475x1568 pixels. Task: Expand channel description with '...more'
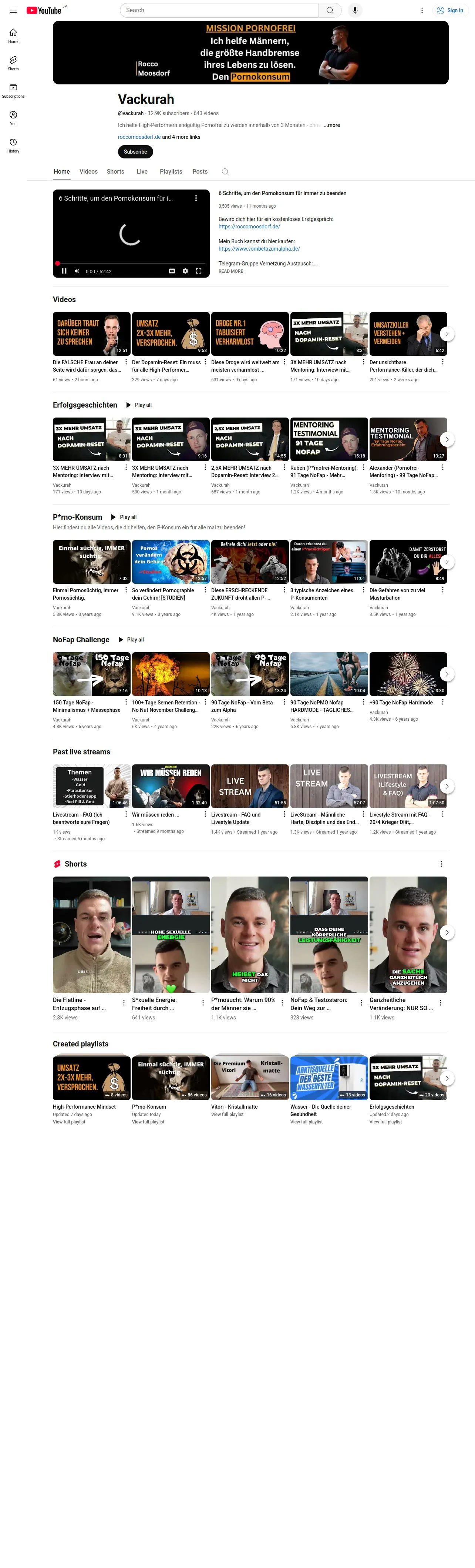click(x=332, y=125)
